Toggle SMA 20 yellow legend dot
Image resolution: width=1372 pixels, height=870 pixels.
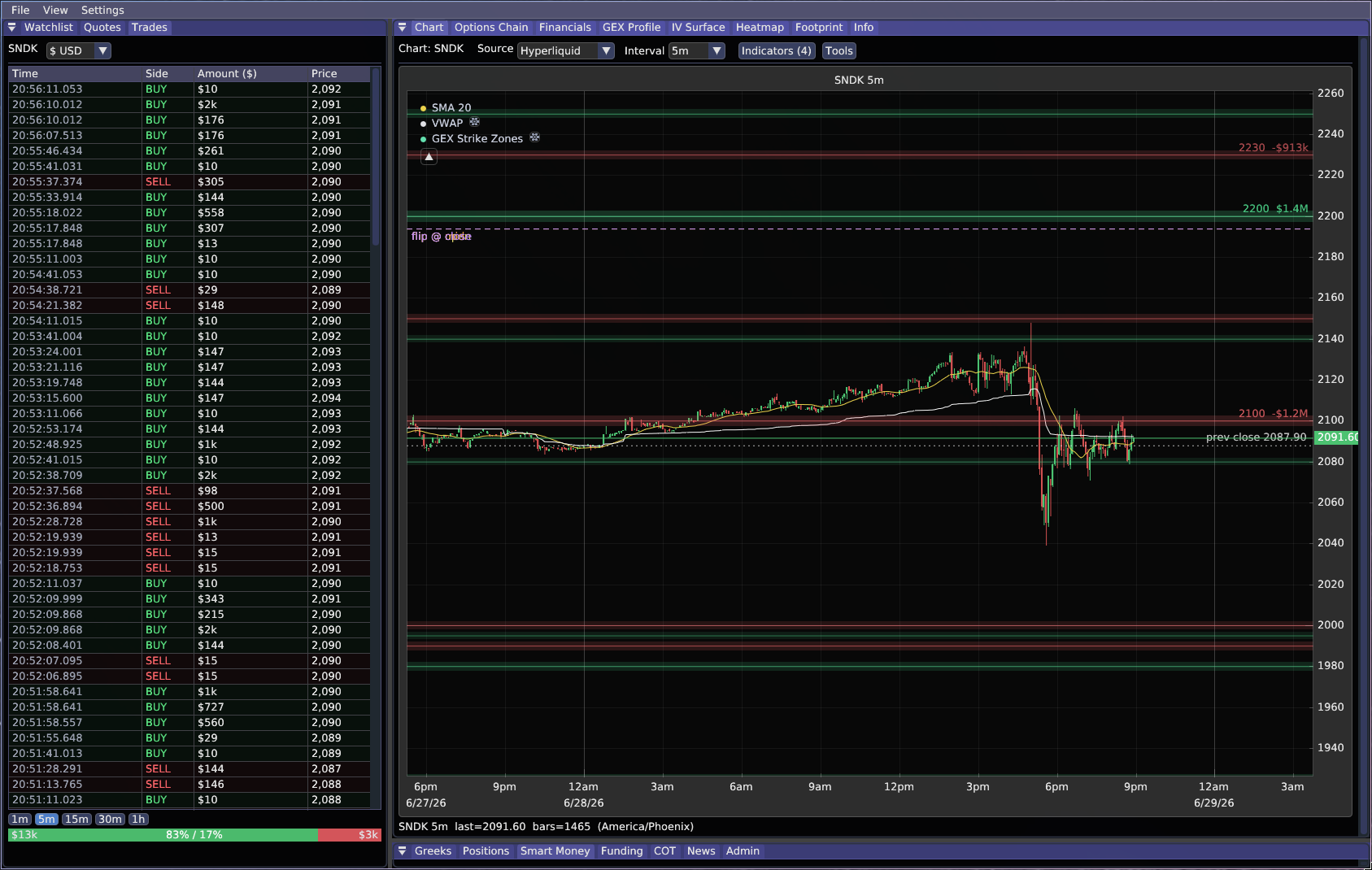coord(423,108)
